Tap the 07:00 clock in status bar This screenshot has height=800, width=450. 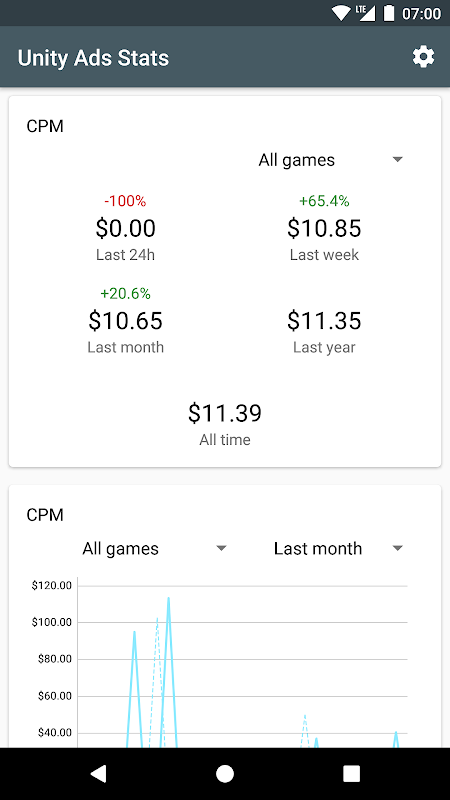coord(421,13)
